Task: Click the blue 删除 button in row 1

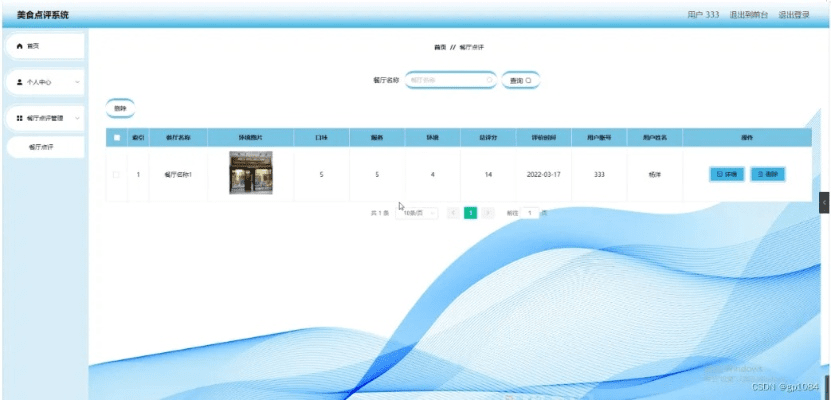Action: (x=767, y=174)
